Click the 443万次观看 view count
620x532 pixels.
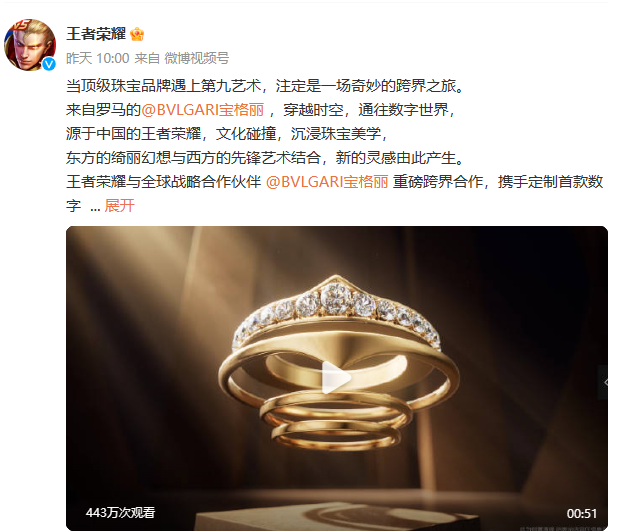click(120, 513)
